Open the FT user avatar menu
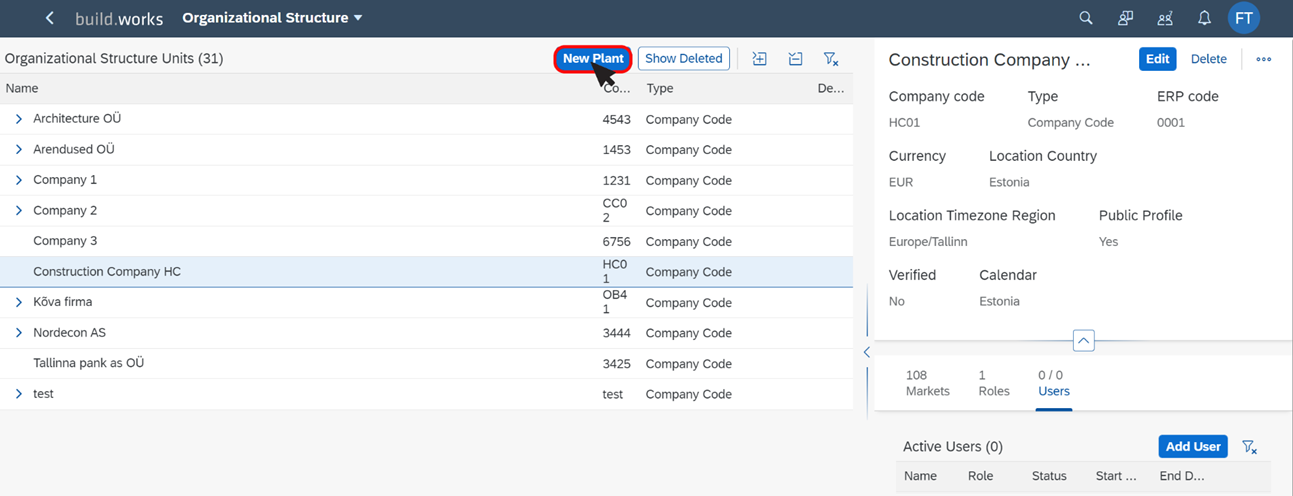 point(1243,18)
